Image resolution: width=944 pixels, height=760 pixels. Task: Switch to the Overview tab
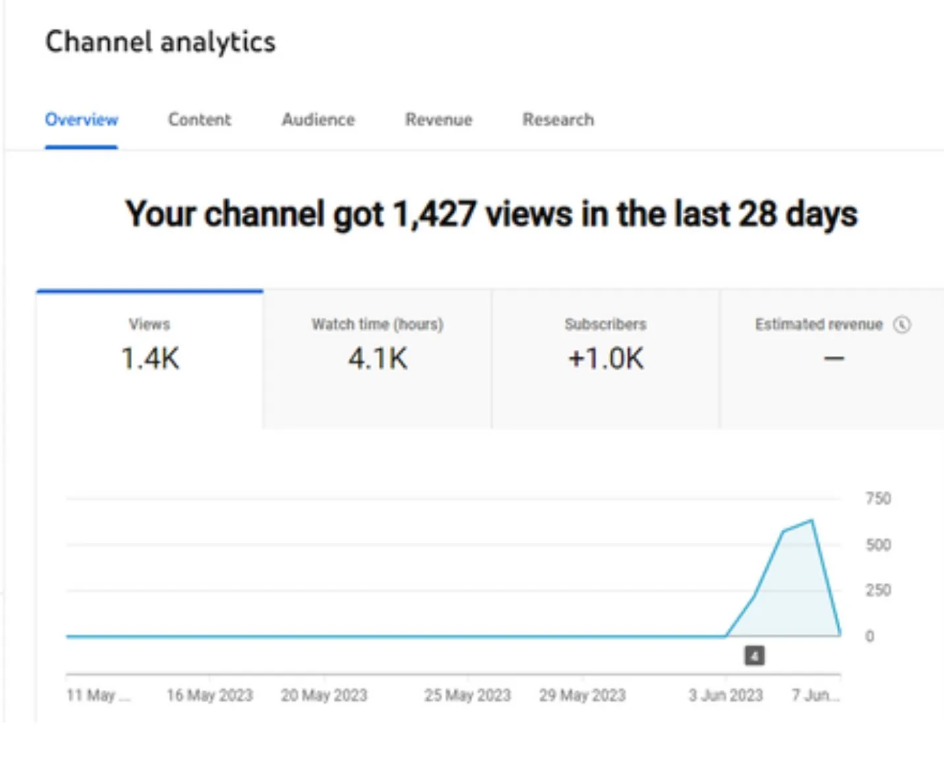81,120
